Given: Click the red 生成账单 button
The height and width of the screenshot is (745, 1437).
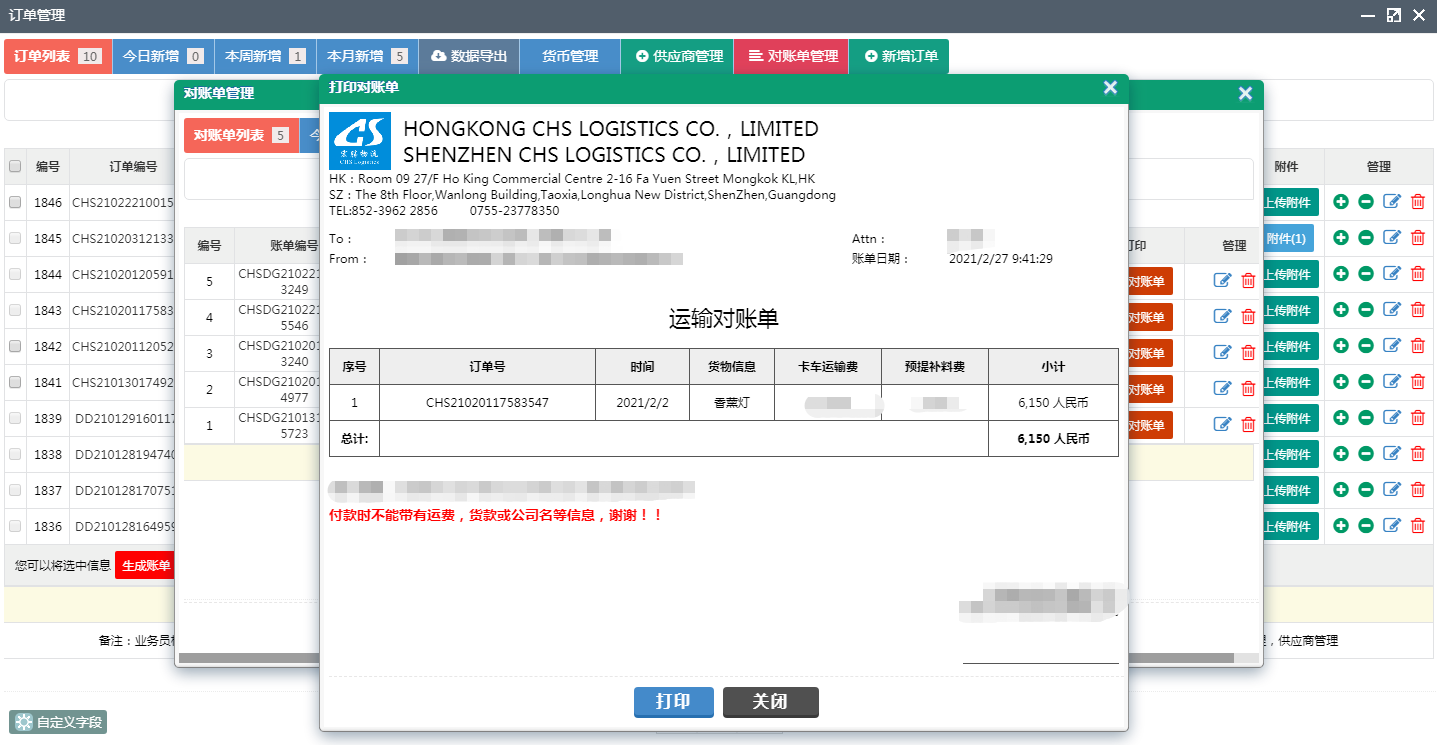Looking at the screenshot, I should coord(145,566).
